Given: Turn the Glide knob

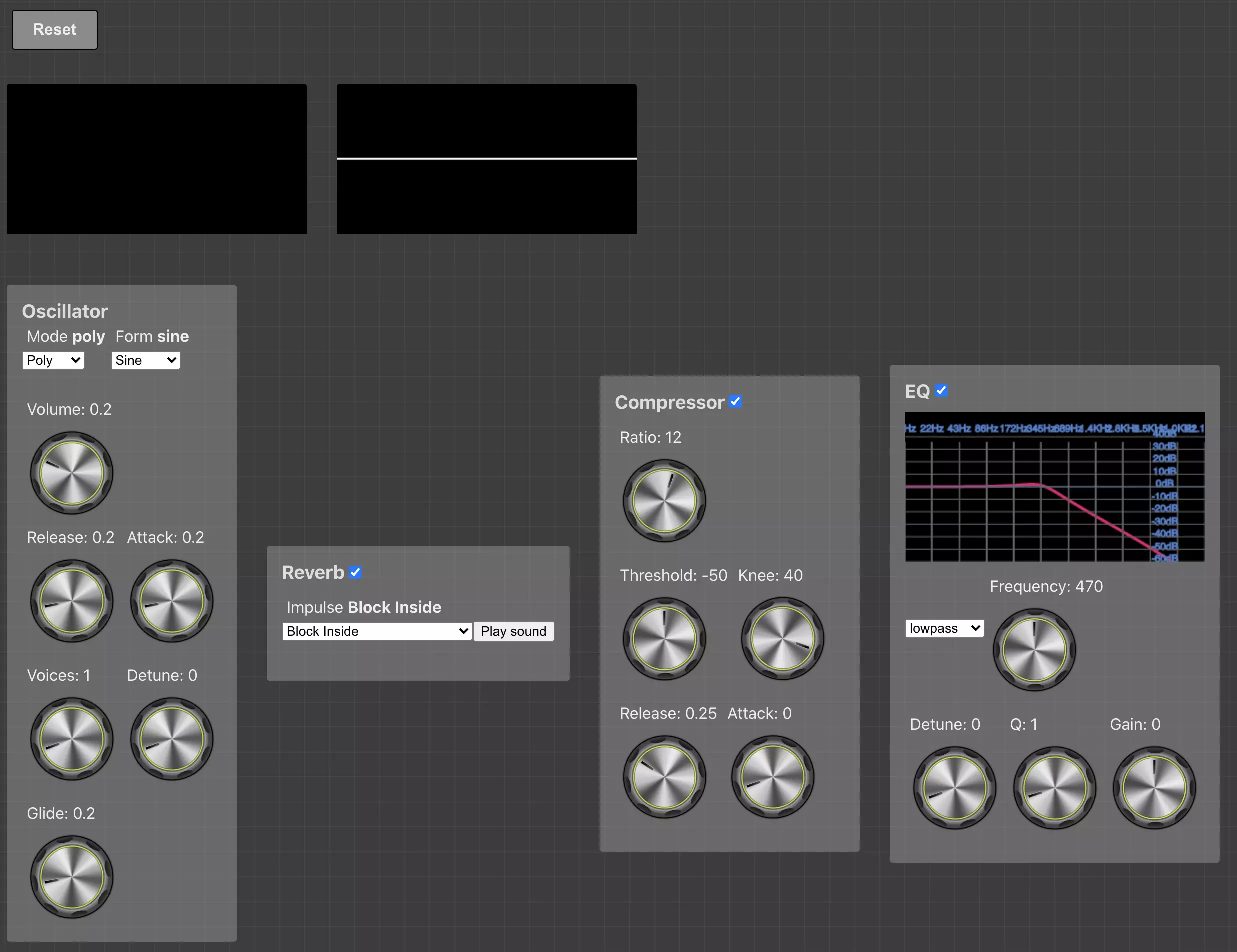Looking at the screenshot, I should tap(72, 877).
